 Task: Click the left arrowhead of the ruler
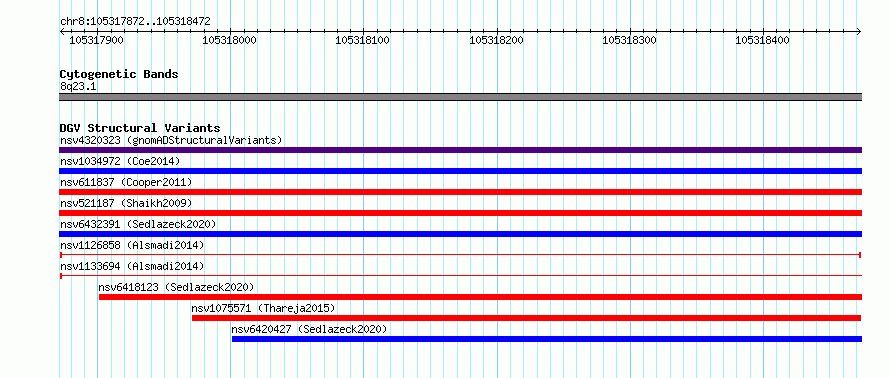pyautogui.click(x=62, y=31)
